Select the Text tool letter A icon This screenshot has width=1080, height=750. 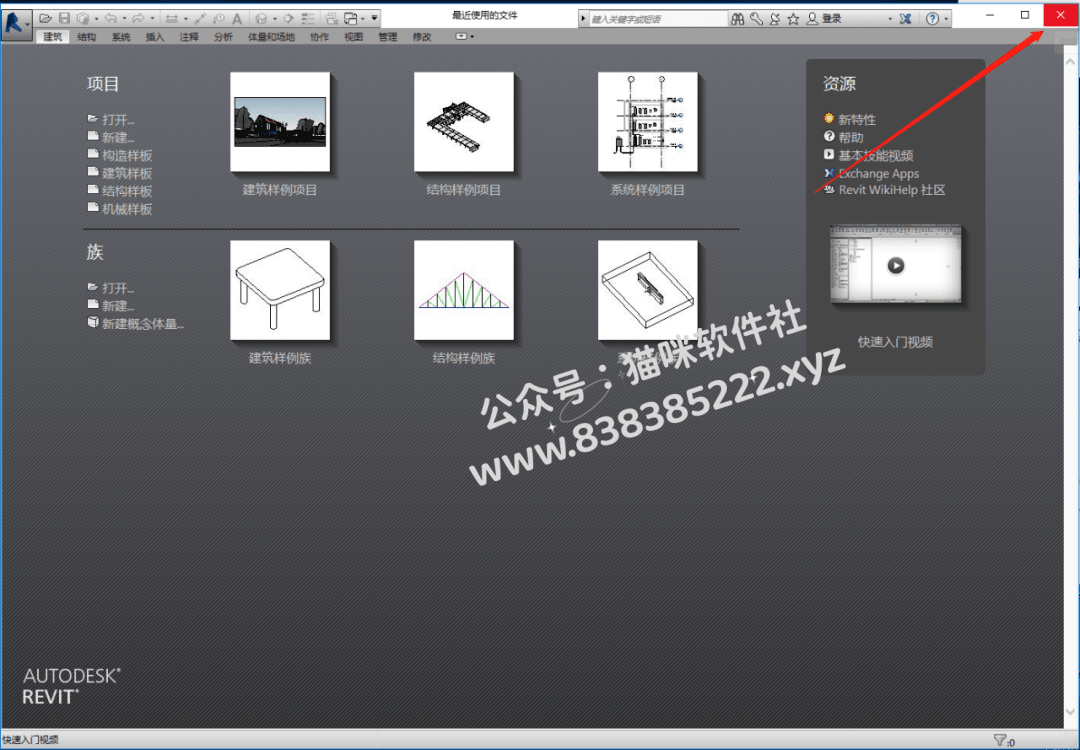click(237, 19)
